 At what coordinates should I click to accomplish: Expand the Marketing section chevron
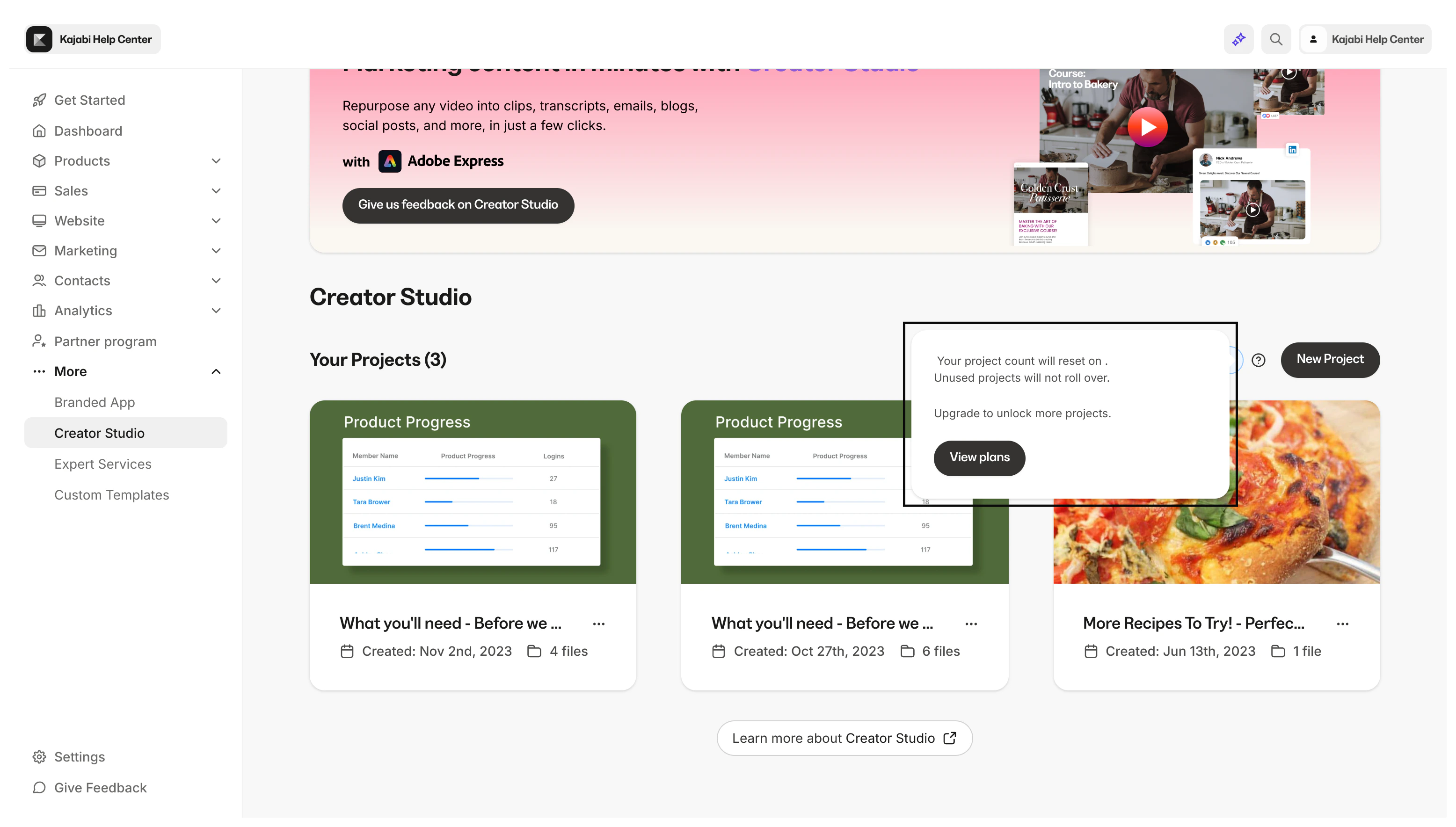click(x=216, y=251)
